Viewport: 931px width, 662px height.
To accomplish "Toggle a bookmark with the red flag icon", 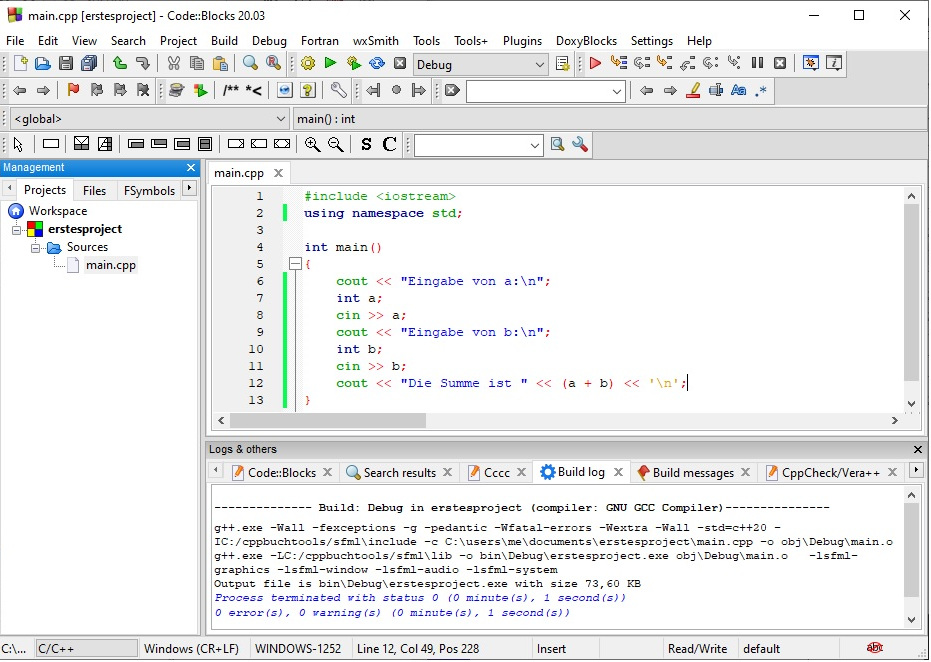I will coord(73,90).
